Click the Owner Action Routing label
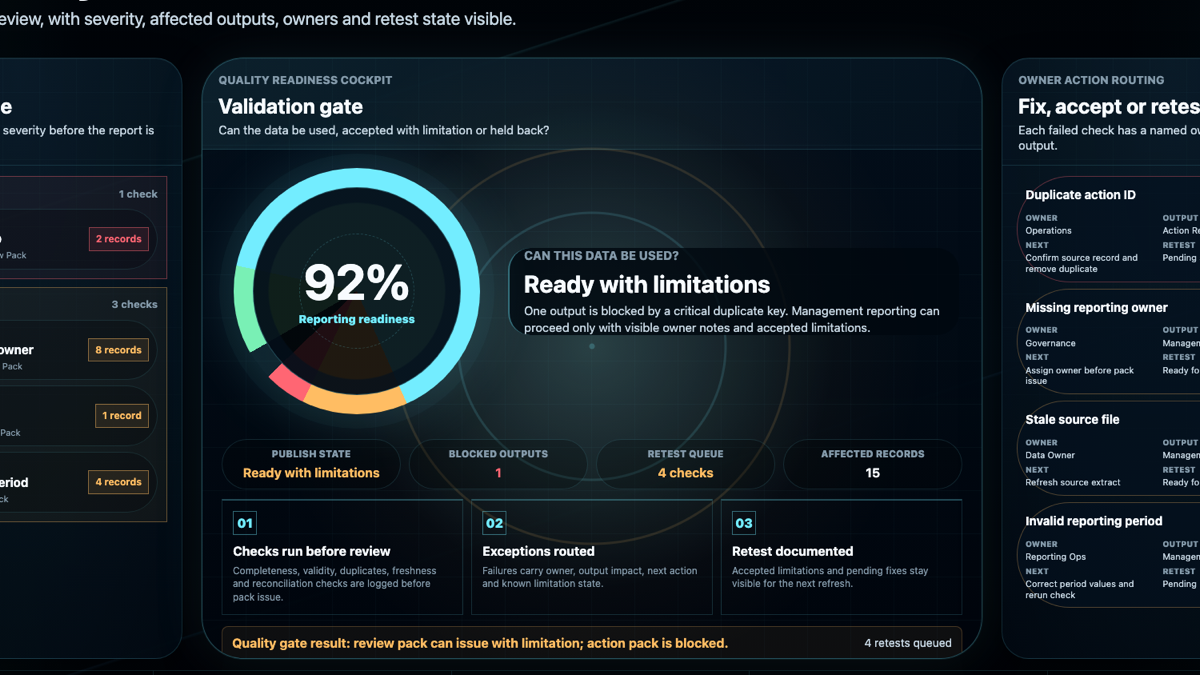This screenshot has height=675, width=1200. [1091, 80]
